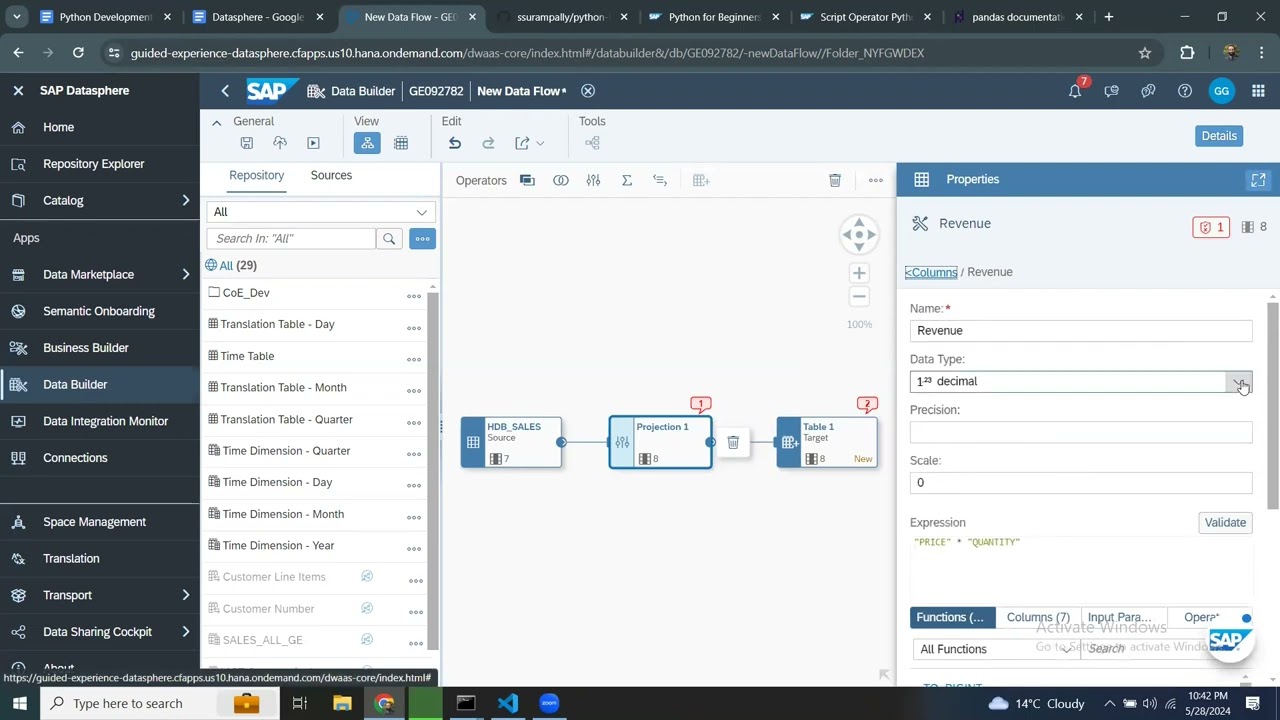Add a table operator icon in Operators bar
Viewport: 1280px width, 720px height.
(x=701, y=180)
